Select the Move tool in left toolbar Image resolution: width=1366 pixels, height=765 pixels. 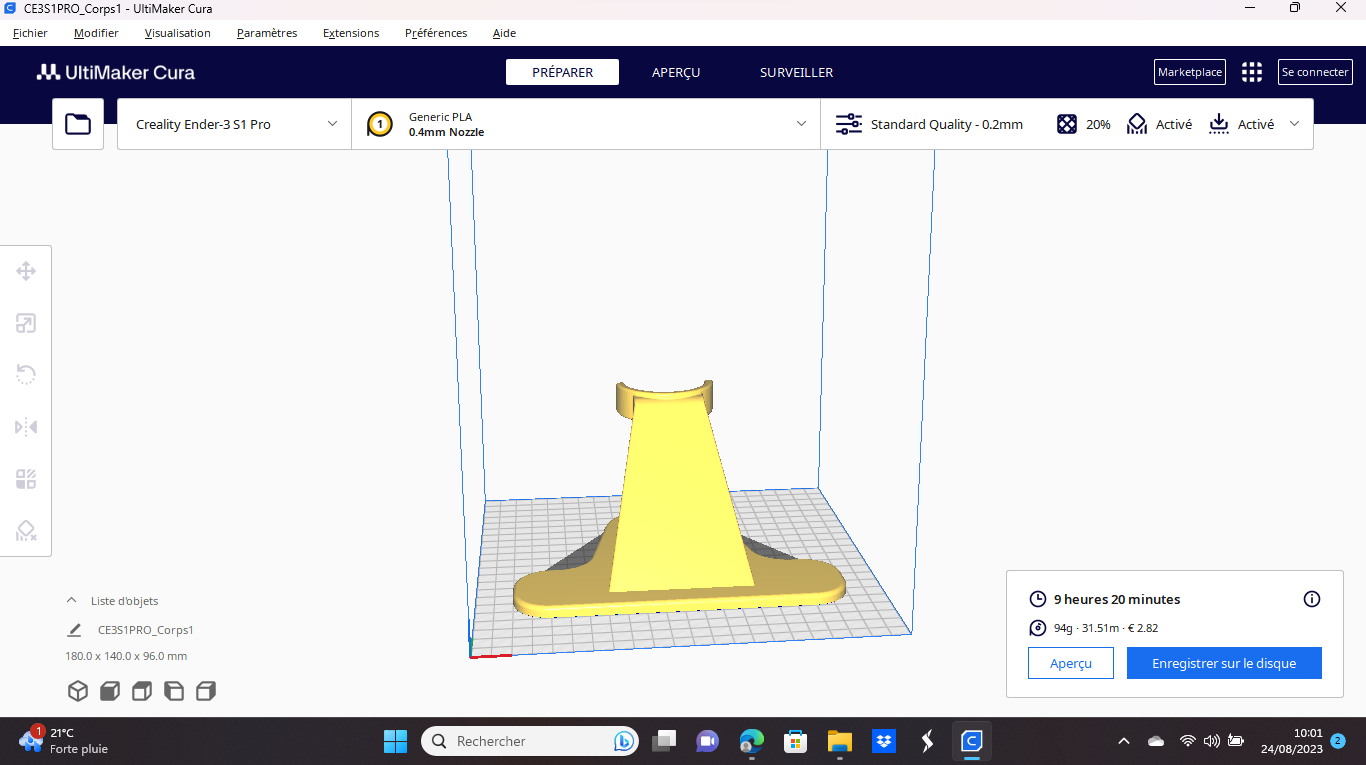26,271
